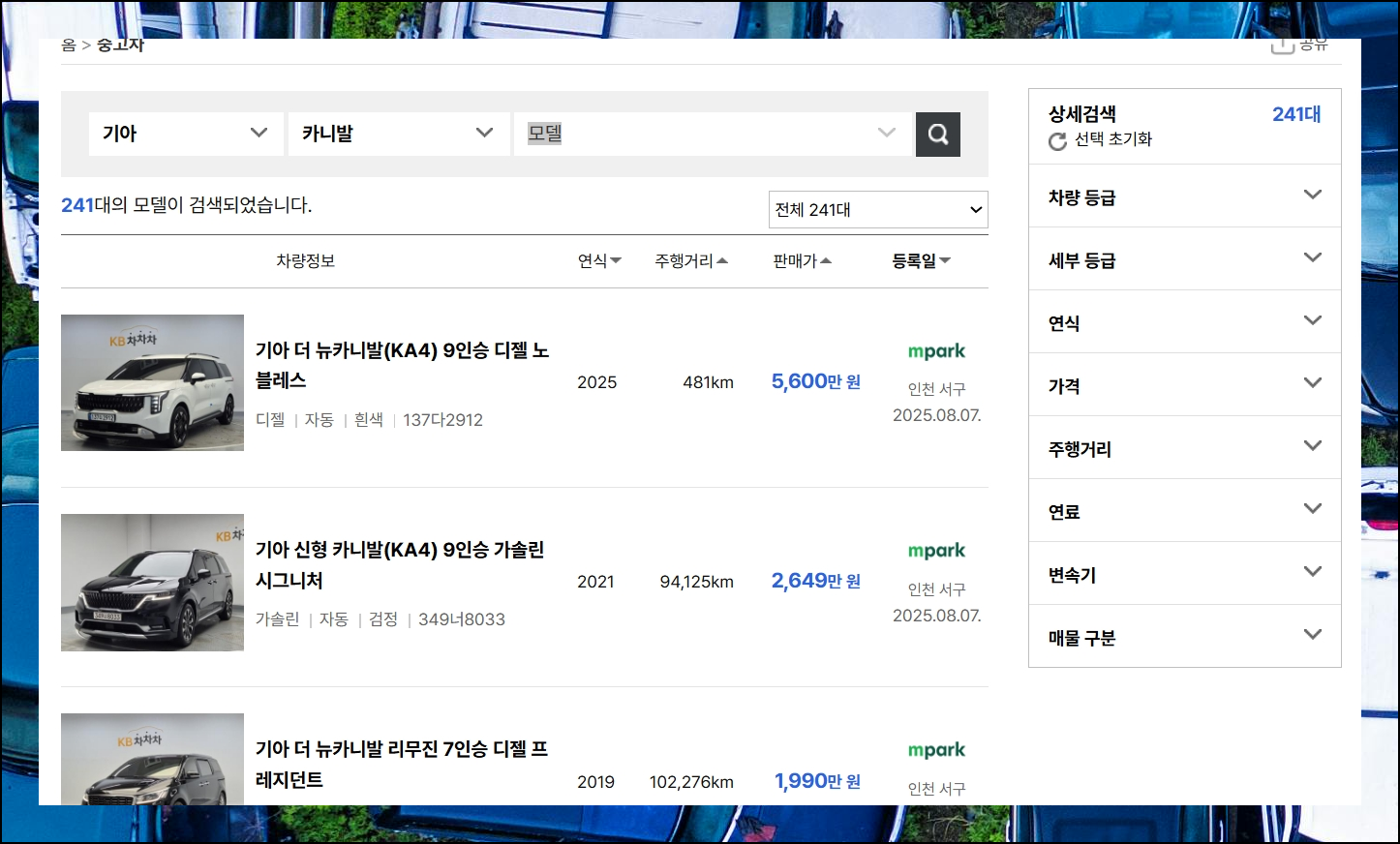Click the 94,125km mileage value

(696, 582)
